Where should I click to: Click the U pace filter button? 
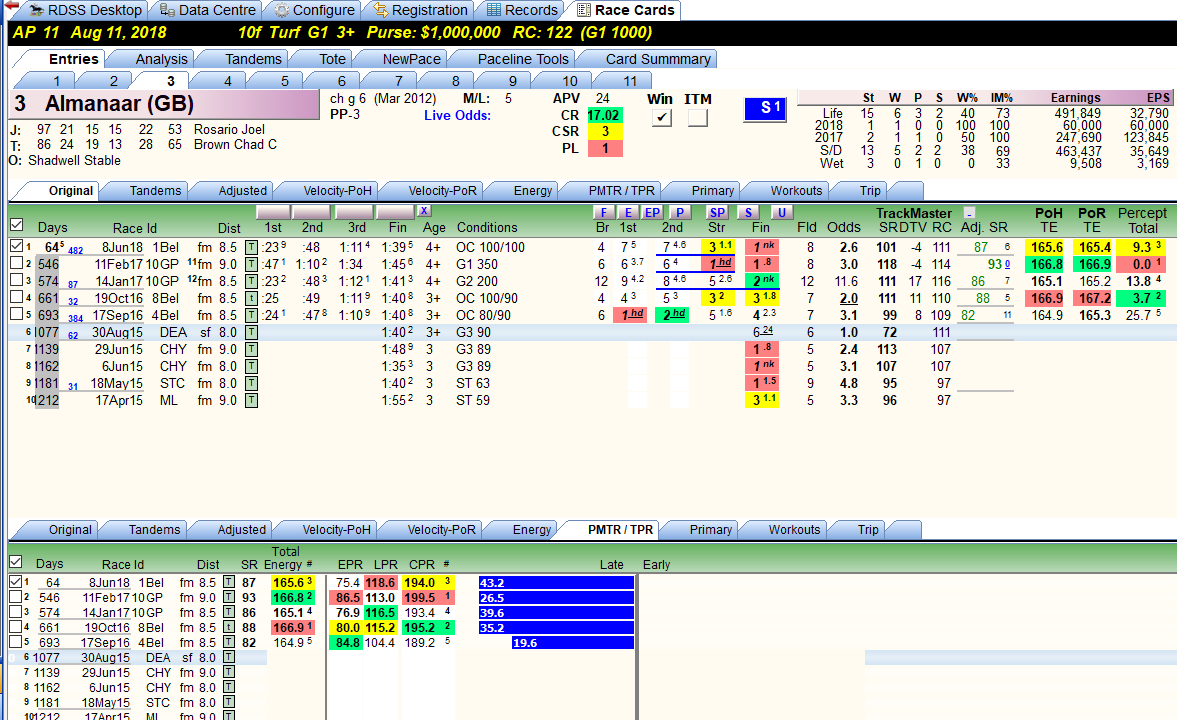click(781, 212)
